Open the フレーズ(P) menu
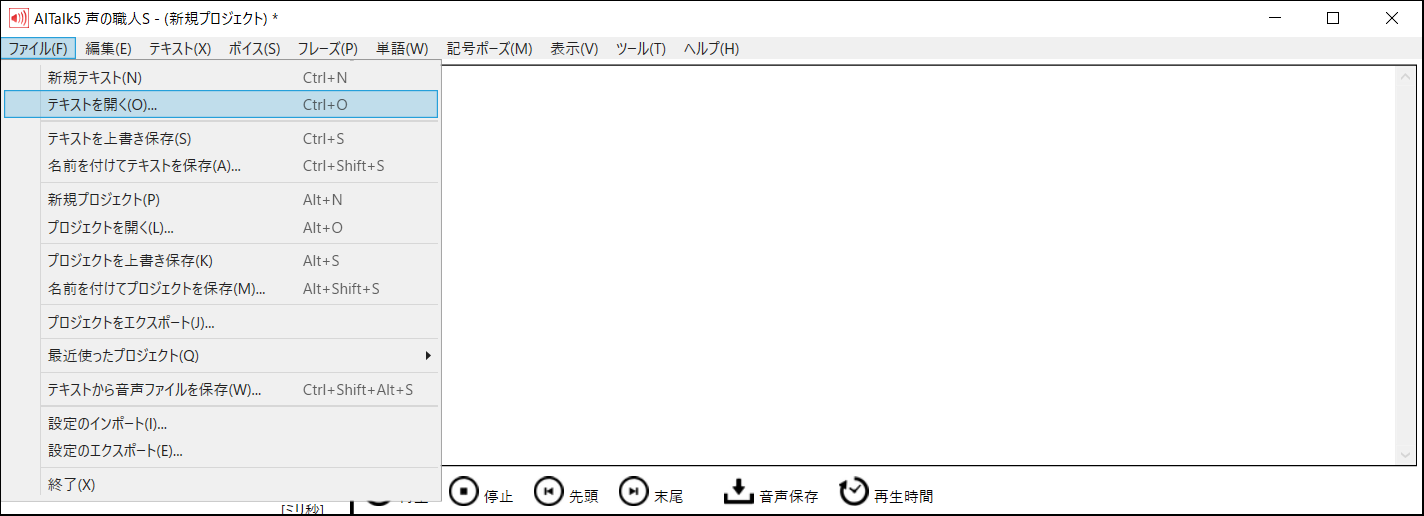 (x=328, y=48)
